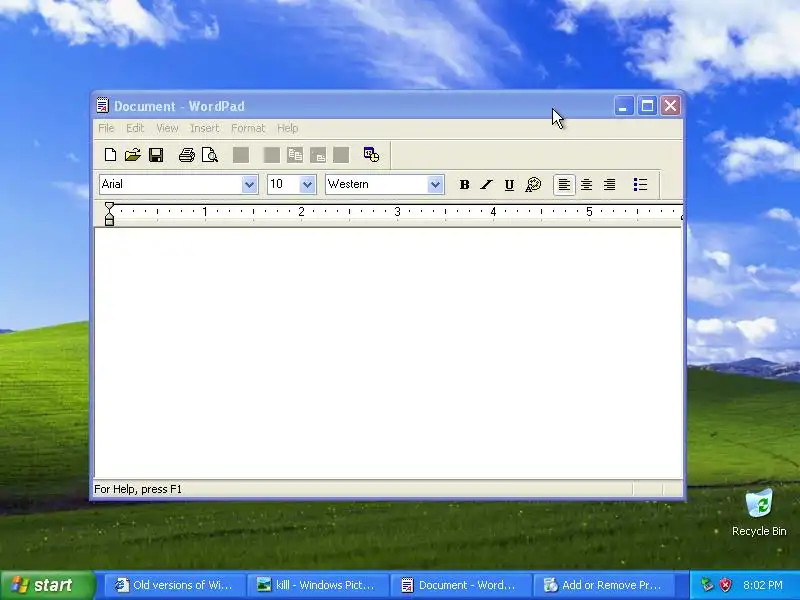Select the Recycle Bin desktop icon
This screenshot has height=600, width=800.
coord(759,513)
